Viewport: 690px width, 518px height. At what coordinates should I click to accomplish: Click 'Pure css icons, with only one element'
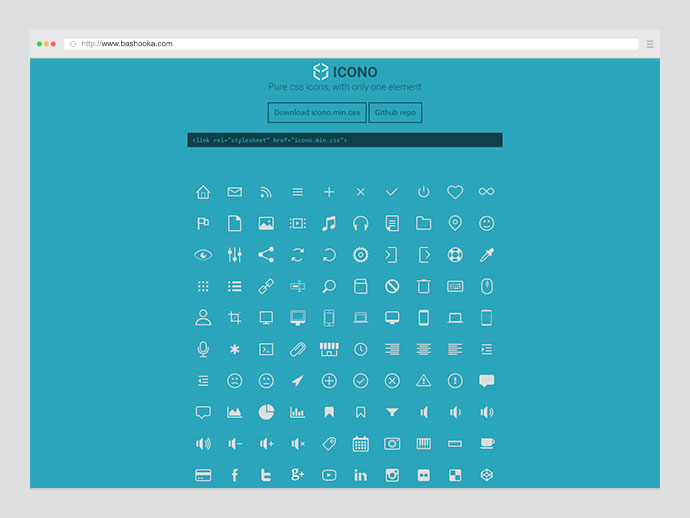click(x=345, y=87)
